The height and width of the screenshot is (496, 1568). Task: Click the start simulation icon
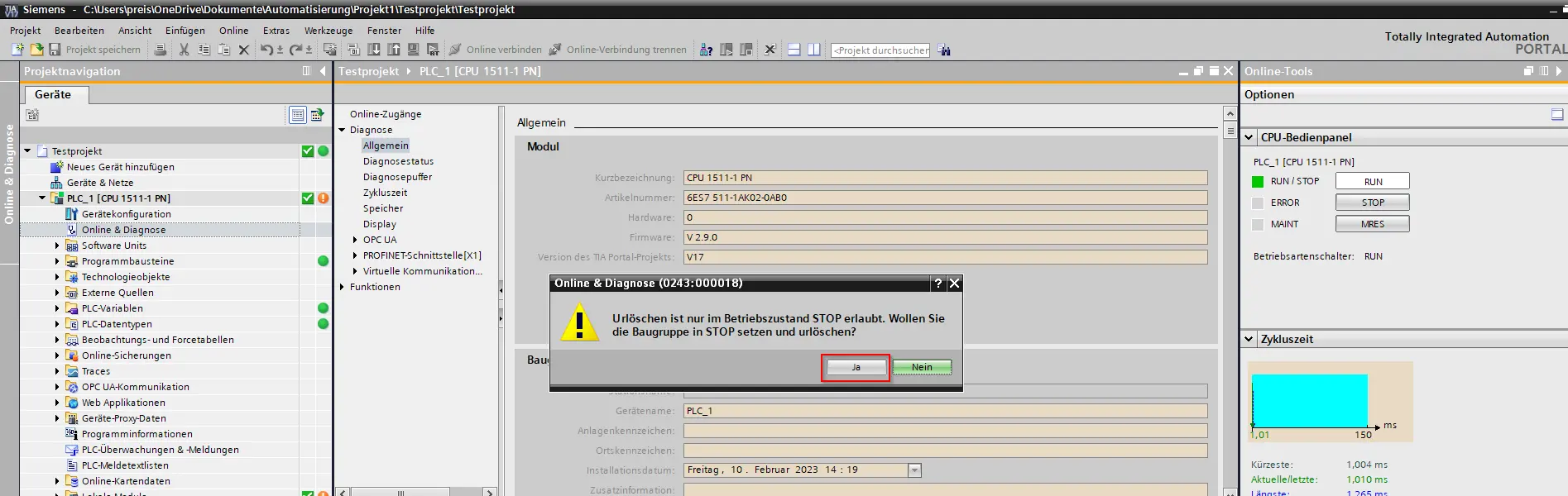click(413, 50)
